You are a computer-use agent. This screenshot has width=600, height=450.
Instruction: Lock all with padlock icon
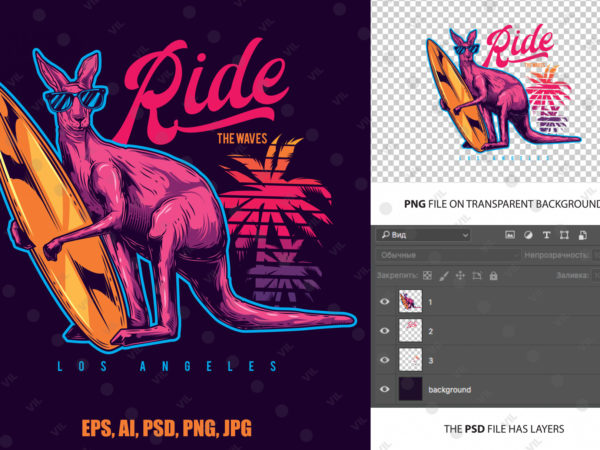click(x=494, y=276)
